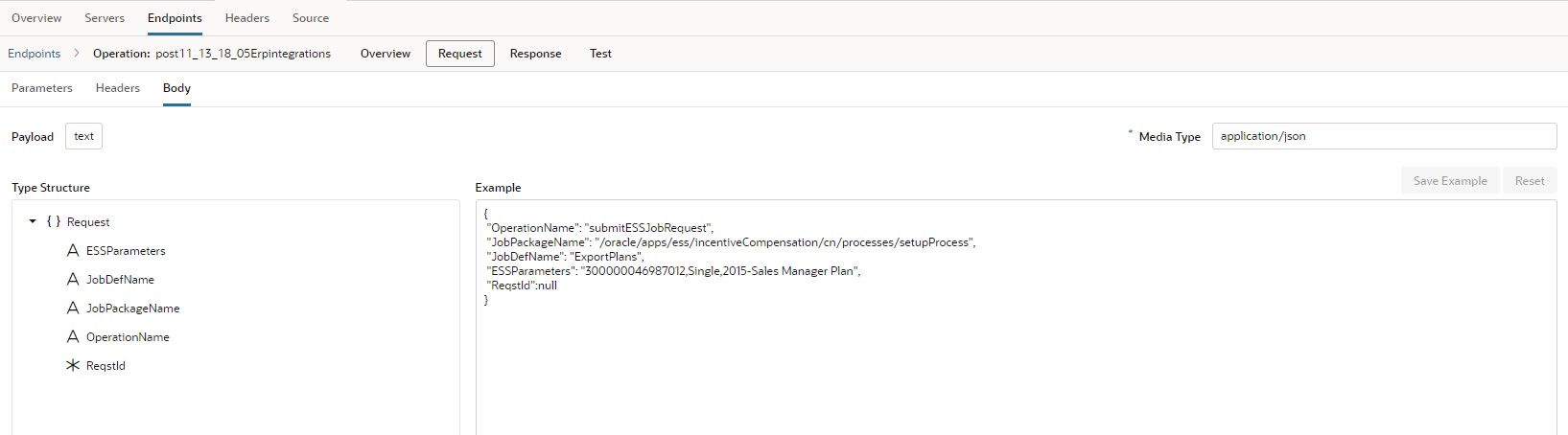This screenshot has width=1568, height=435.
Task: Click the Endpoints breadcrumb link
Action: (35, 54)
